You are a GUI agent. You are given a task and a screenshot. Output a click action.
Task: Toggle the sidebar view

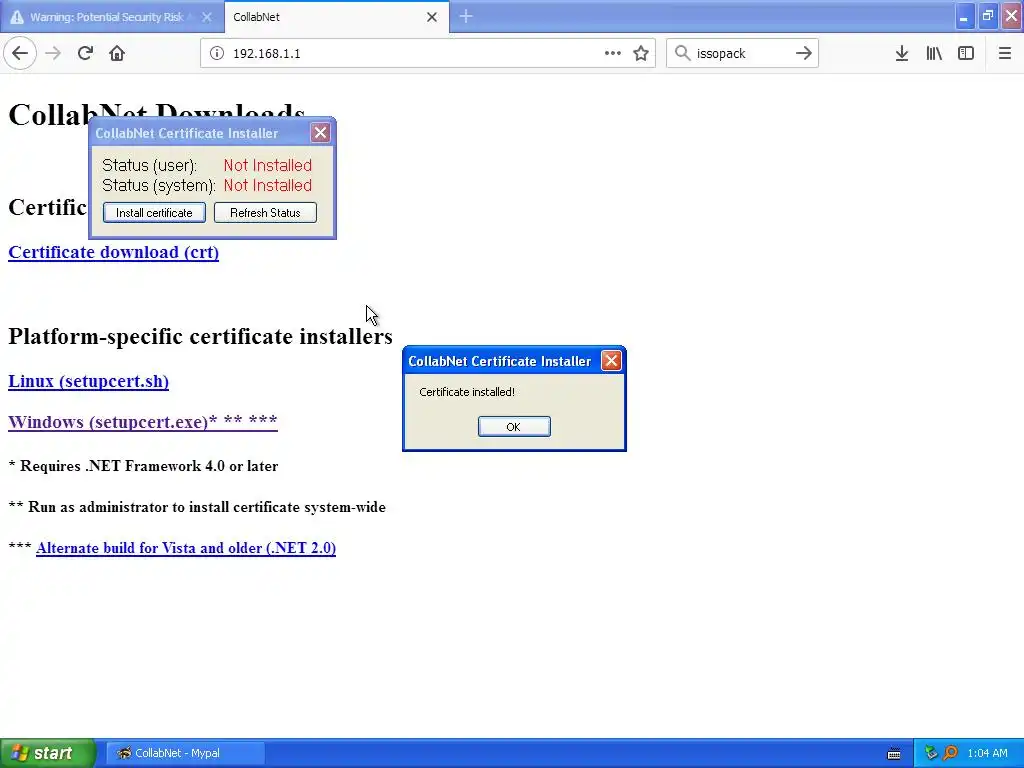coord(966,53)
